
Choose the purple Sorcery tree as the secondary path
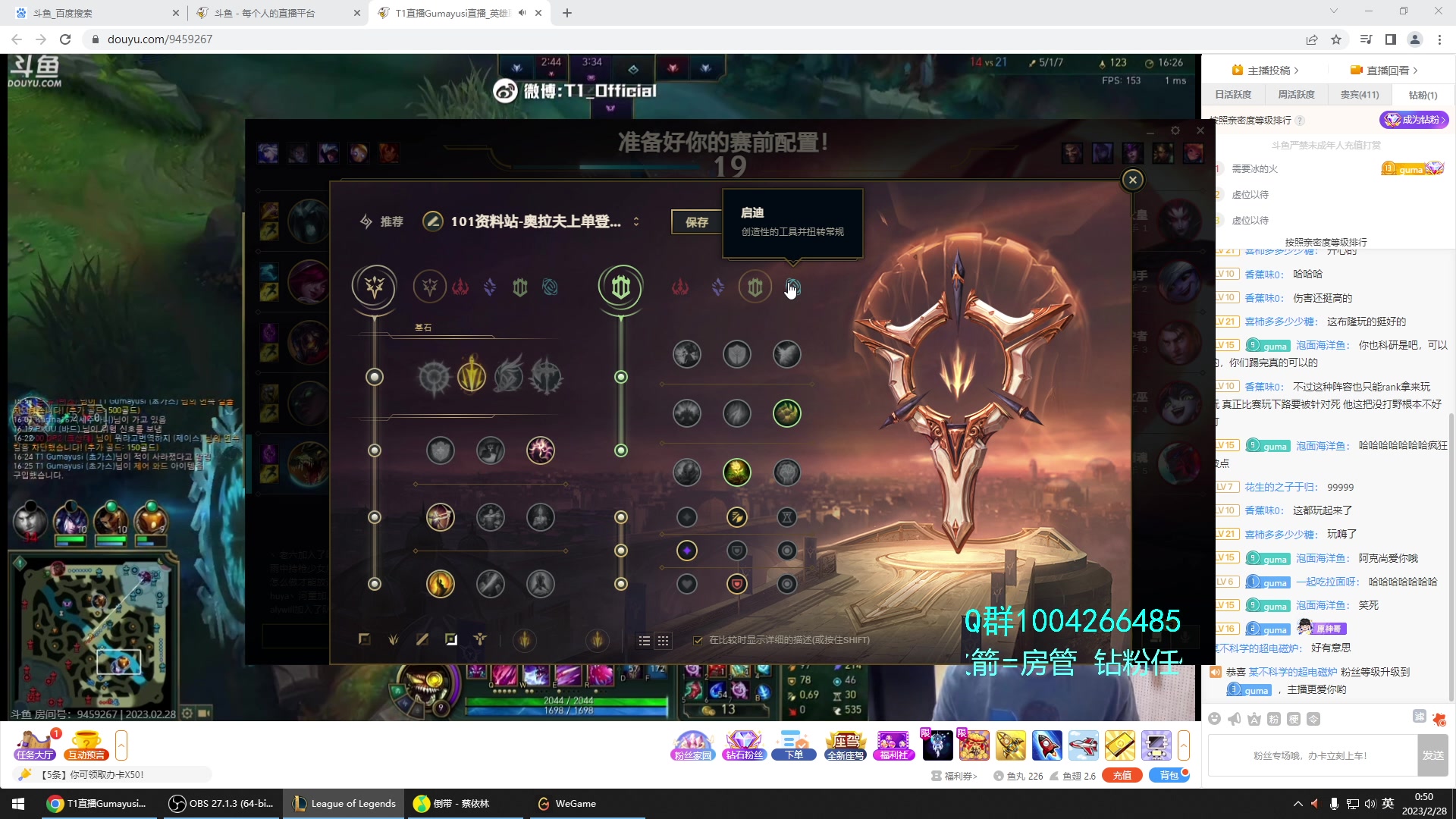click(x=717, y=287)
